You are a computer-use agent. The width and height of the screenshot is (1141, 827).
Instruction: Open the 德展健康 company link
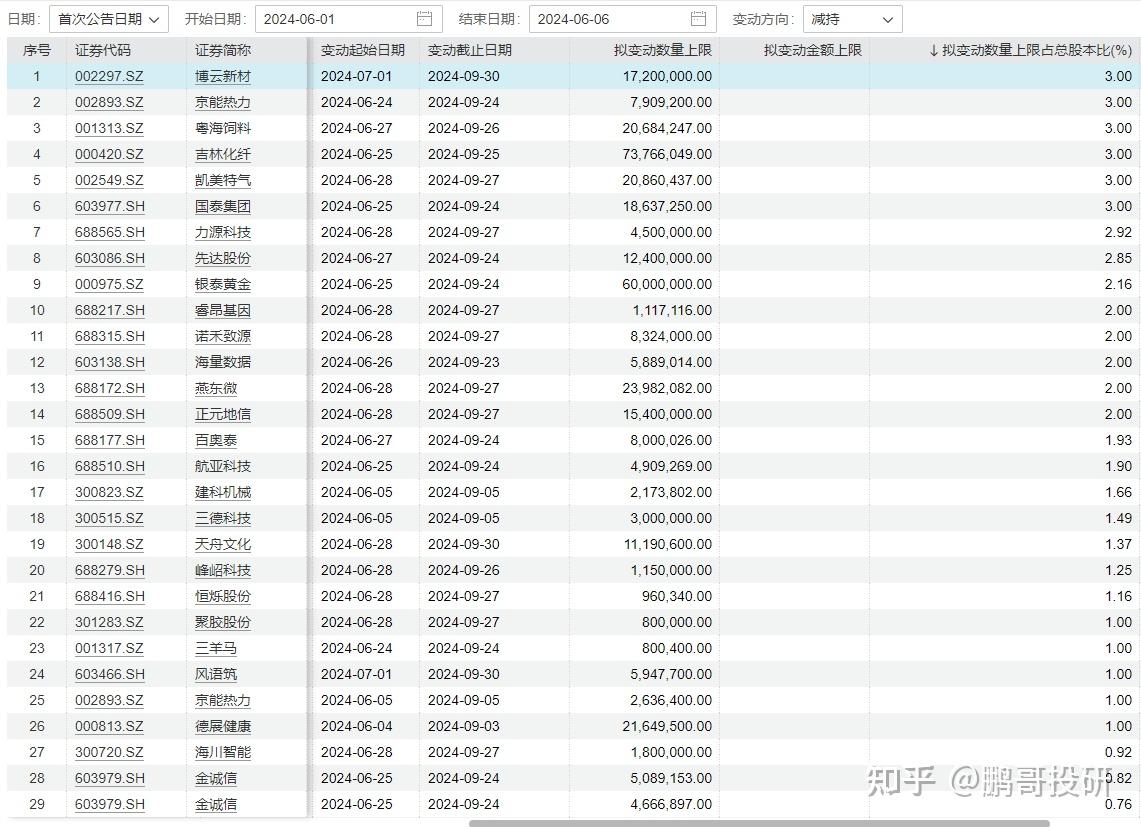222,726
